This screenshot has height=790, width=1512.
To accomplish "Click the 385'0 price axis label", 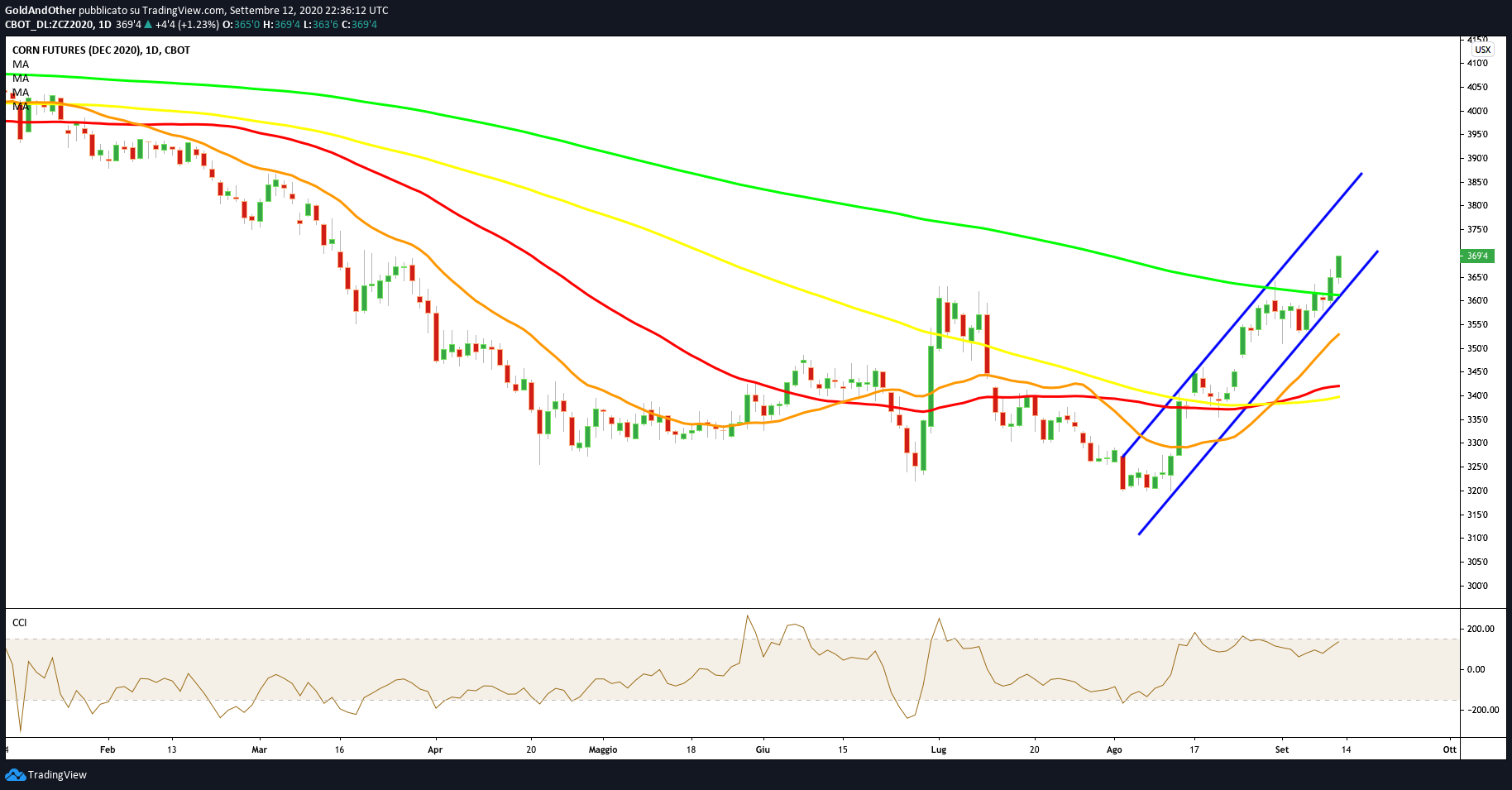I will (1477, 182).
